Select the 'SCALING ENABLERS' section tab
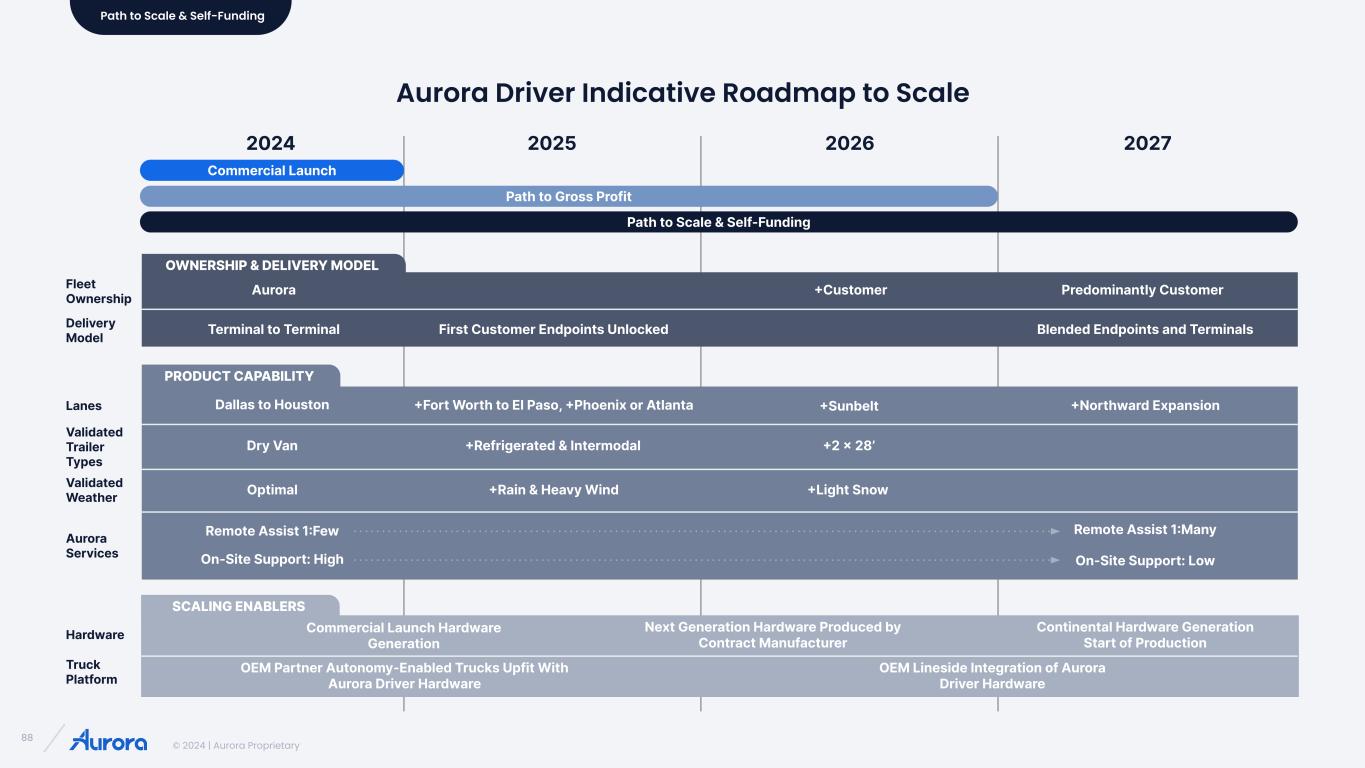 pos(239,606)
